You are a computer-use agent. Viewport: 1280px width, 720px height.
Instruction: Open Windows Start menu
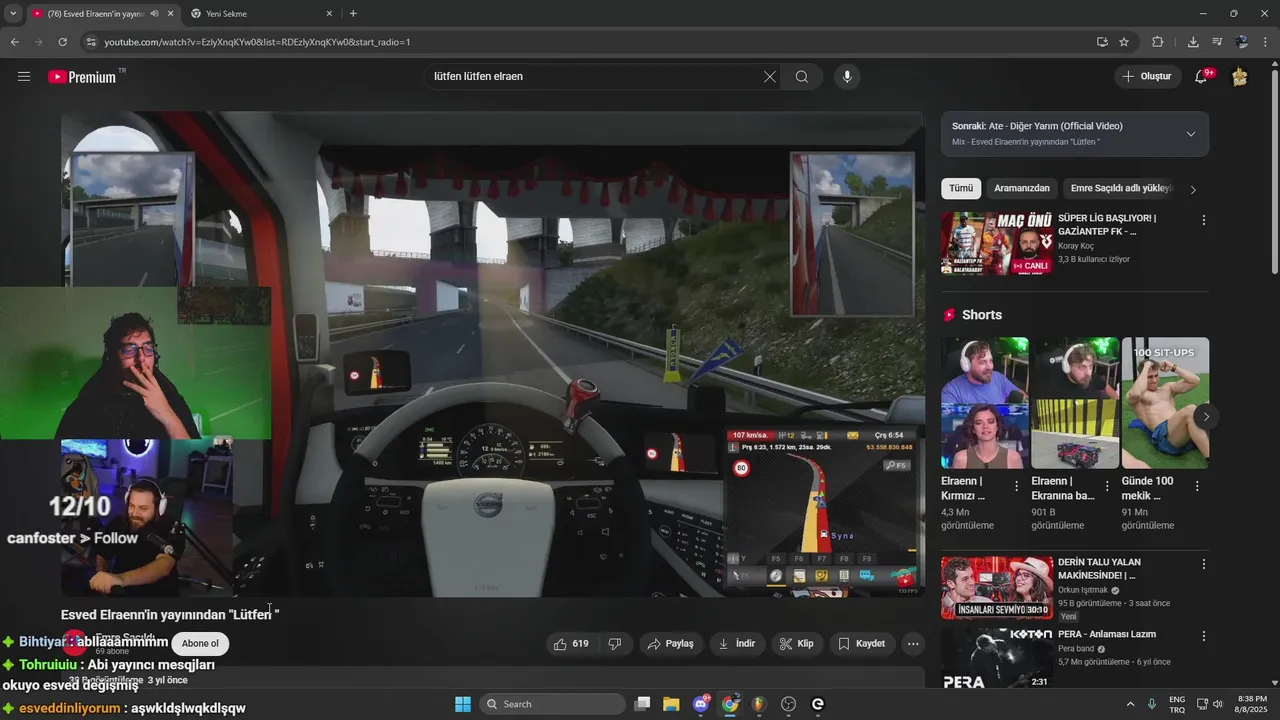click(x=463, y=704)
